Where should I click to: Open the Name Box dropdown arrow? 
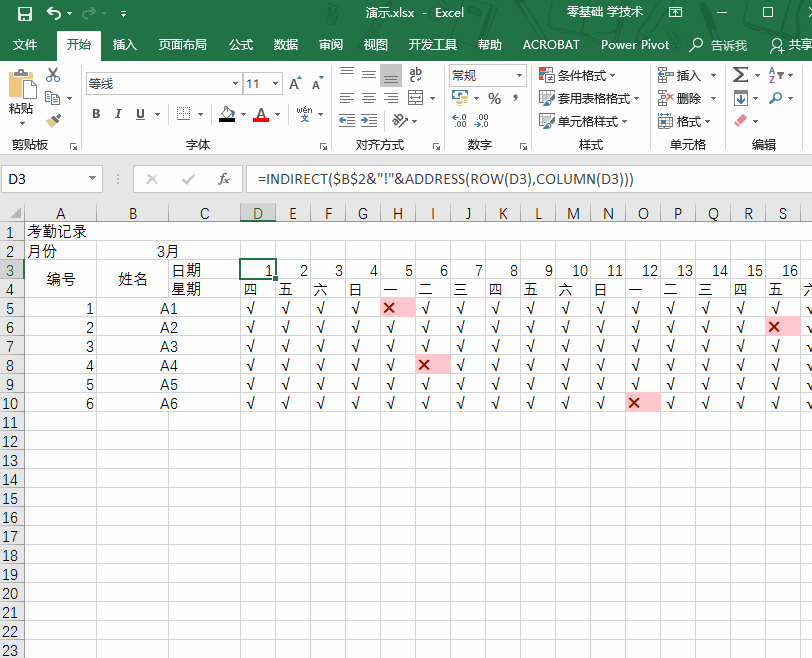(x=92, y=179)
